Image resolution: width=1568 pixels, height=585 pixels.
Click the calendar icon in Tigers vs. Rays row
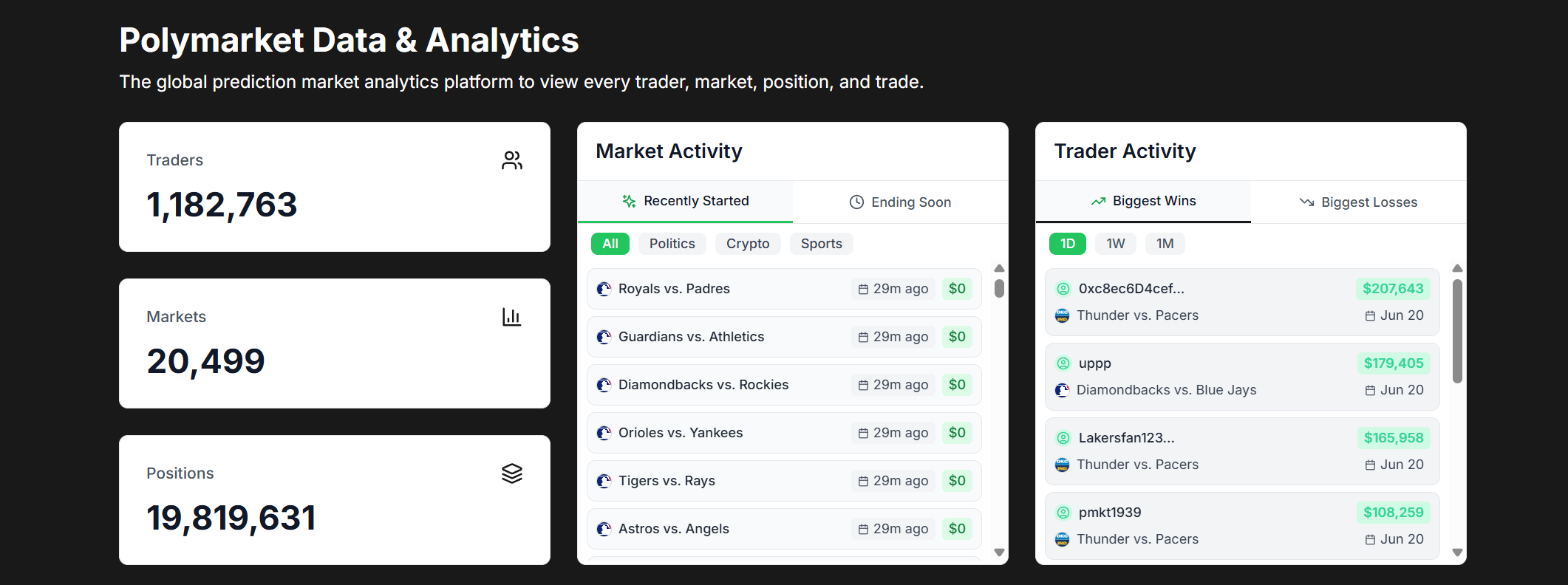pos(863,482)
